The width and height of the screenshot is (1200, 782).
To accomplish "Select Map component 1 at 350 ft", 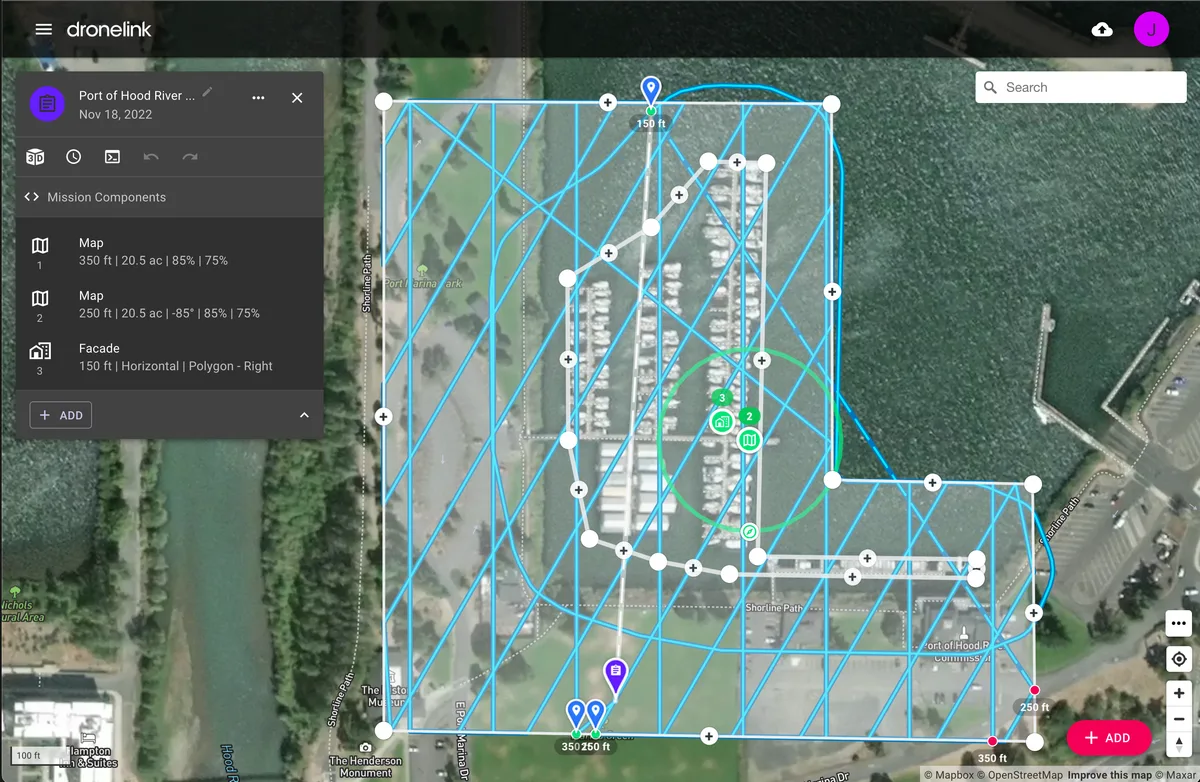I will [x=170, y=252].
